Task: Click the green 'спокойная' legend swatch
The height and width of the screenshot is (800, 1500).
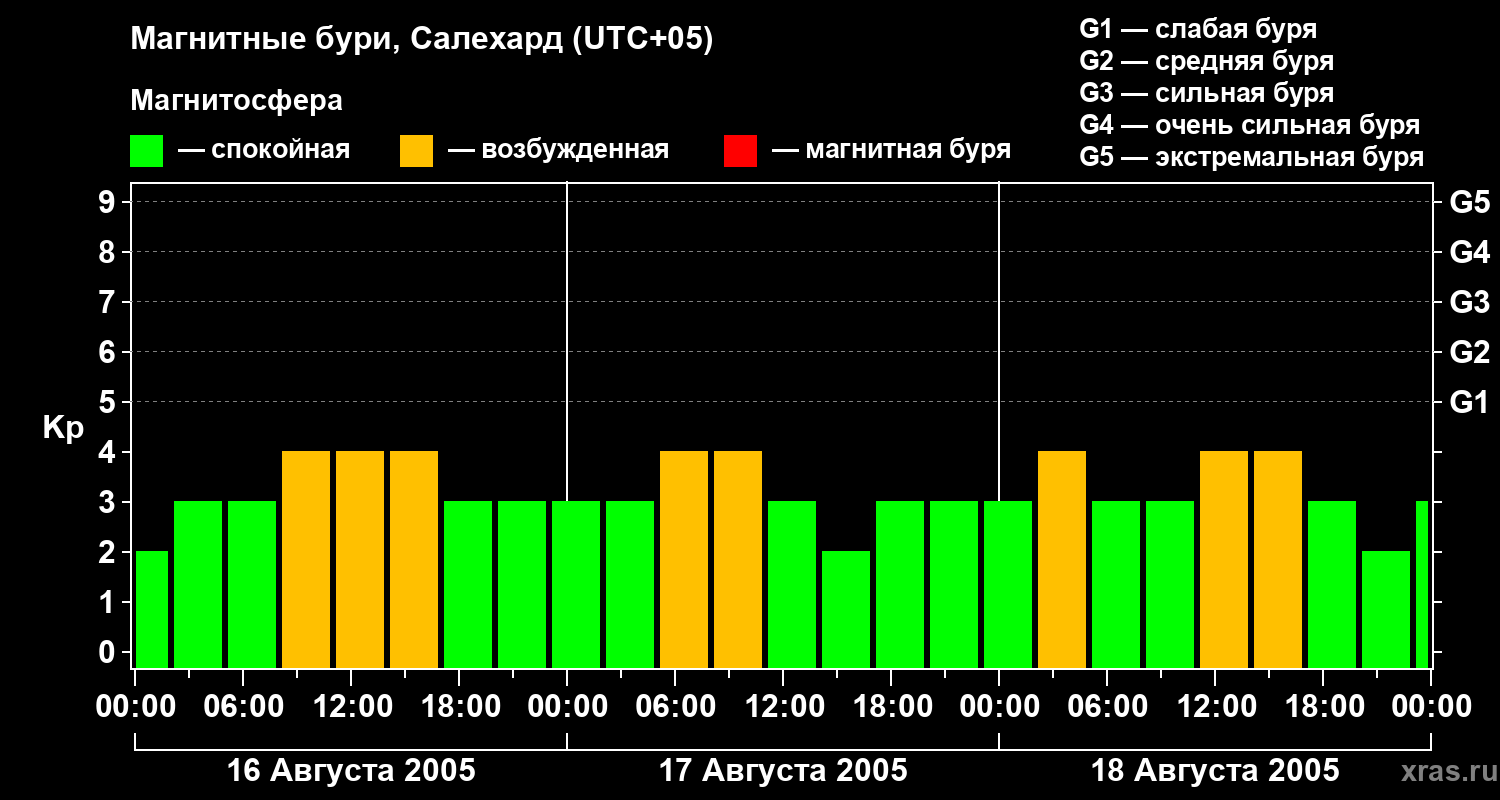Action: tap(146, 151)
